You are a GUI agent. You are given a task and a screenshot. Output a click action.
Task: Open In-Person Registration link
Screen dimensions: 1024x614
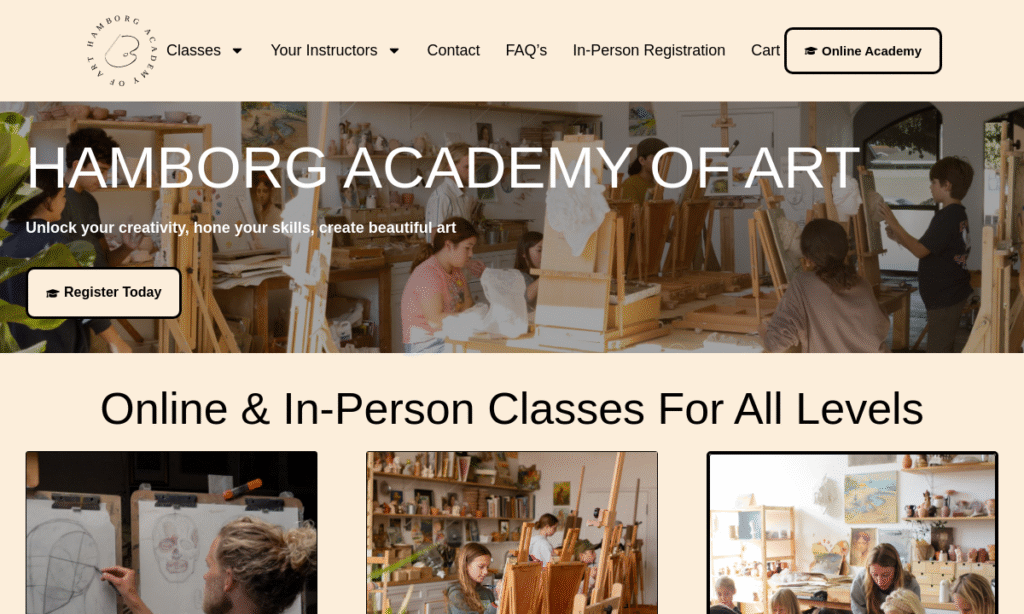[x=649, y=50]
